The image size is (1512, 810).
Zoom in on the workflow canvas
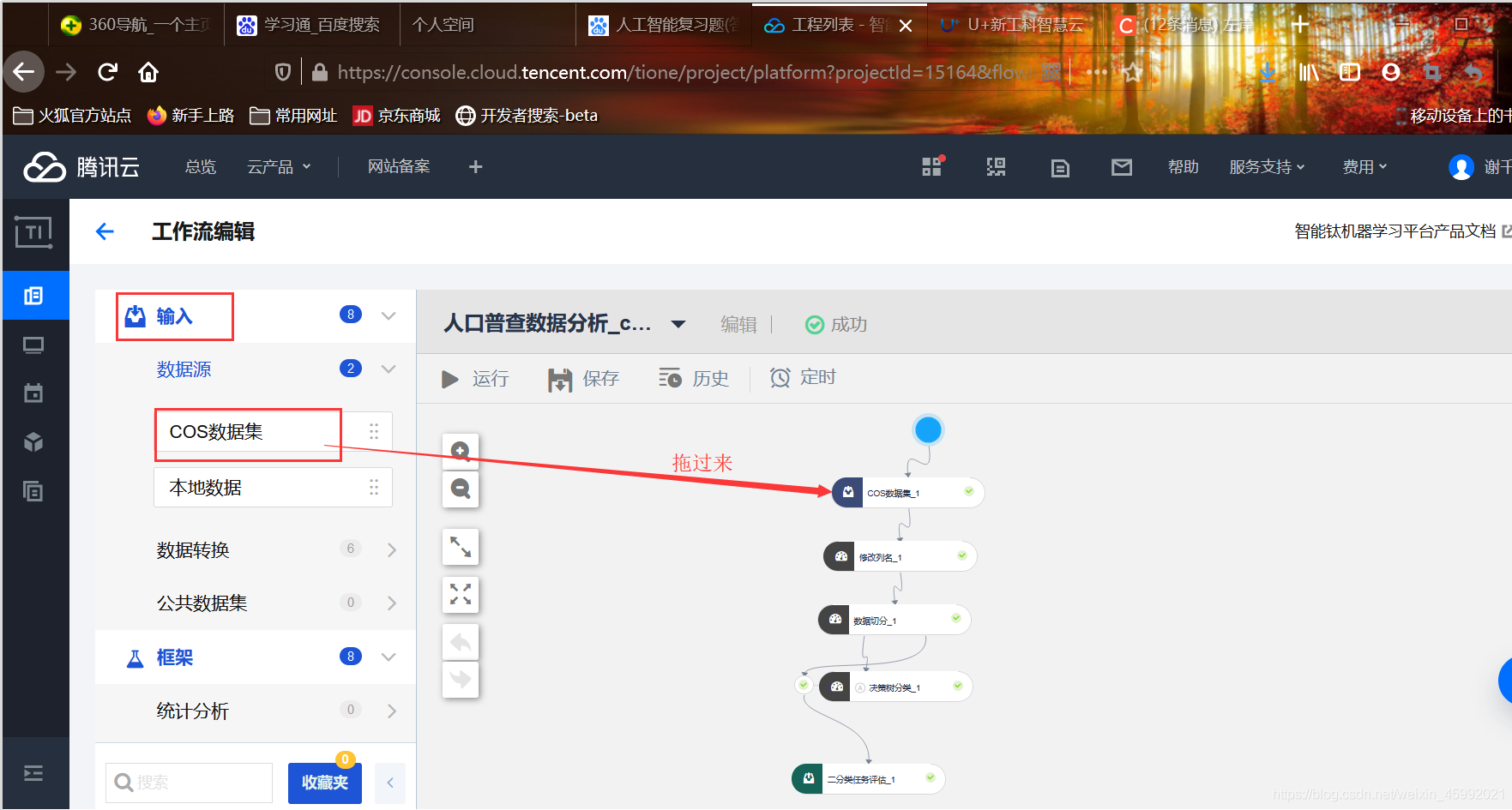tap(461, 450)
